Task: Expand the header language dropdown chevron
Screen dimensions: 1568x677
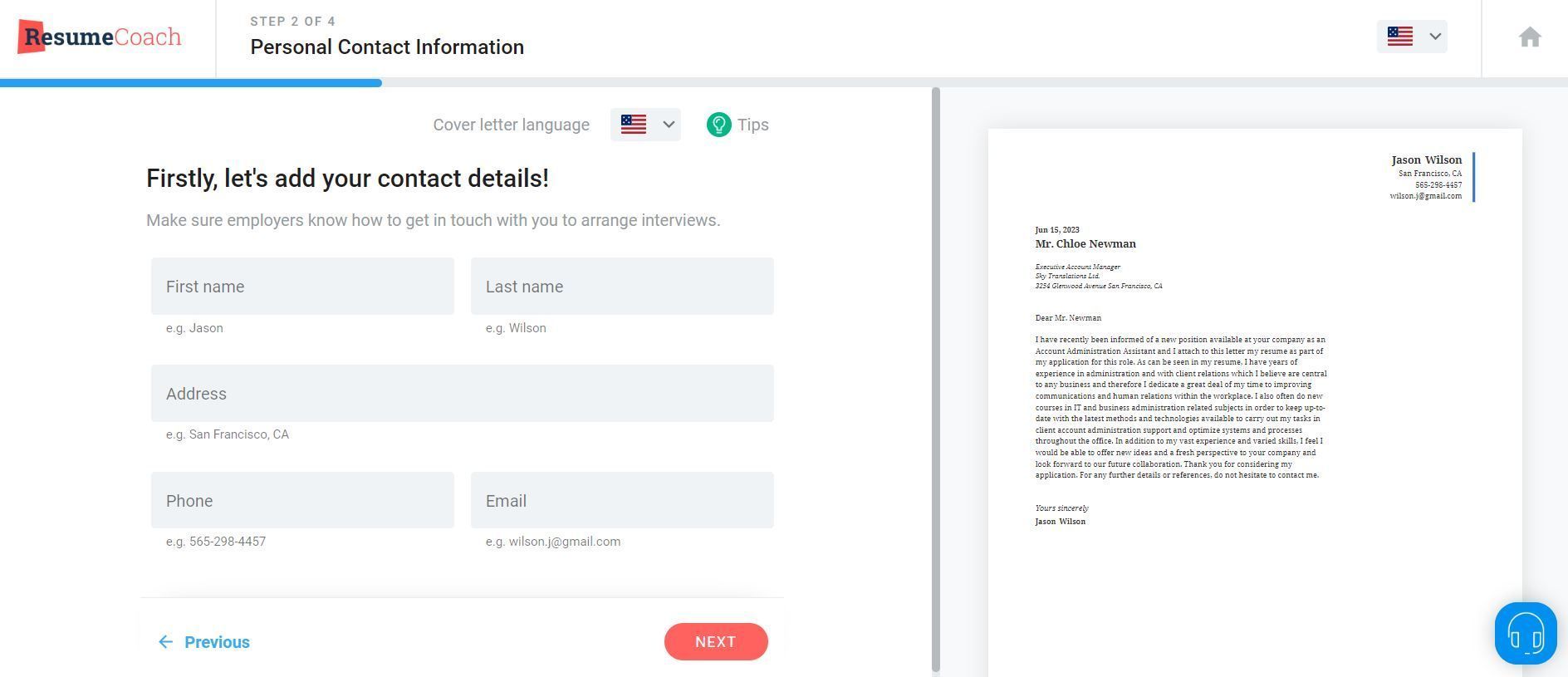Action: click(1434, 37)
